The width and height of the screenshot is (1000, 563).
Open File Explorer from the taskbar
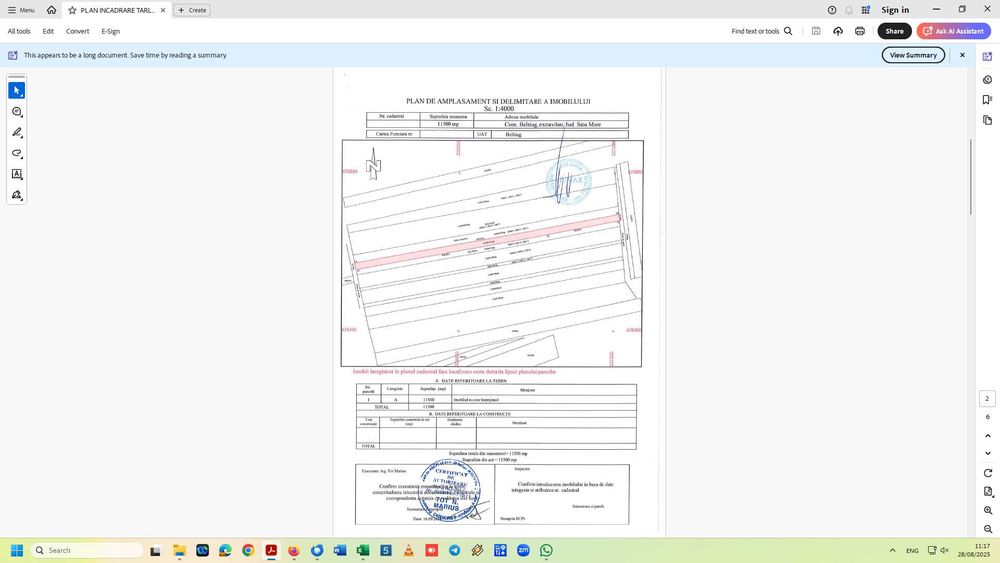coord(179,550)
